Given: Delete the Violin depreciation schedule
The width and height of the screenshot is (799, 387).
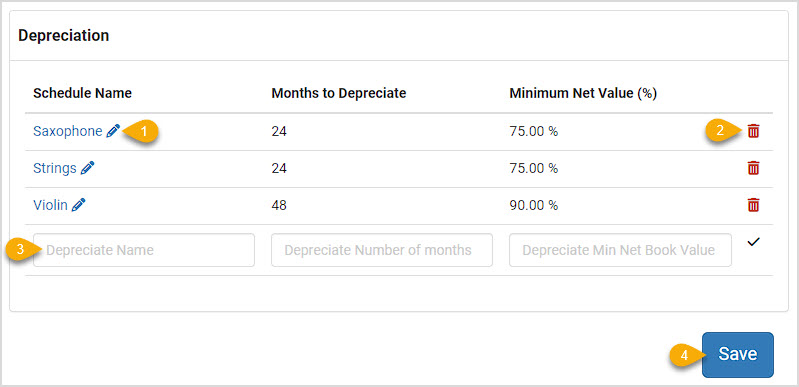Looking at the screenshot, I should 753,205.
